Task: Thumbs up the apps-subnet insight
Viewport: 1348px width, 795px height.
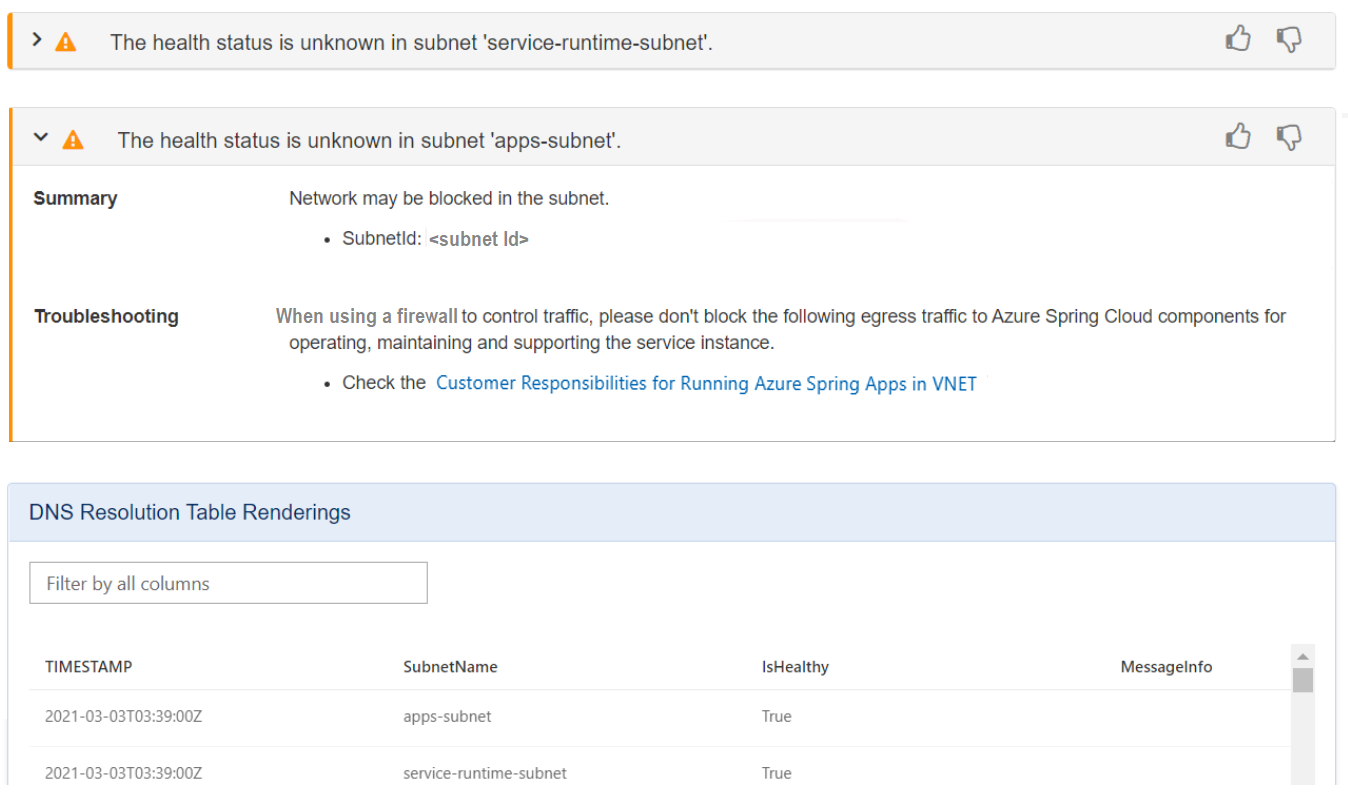Action: (x=1238, y=137)
